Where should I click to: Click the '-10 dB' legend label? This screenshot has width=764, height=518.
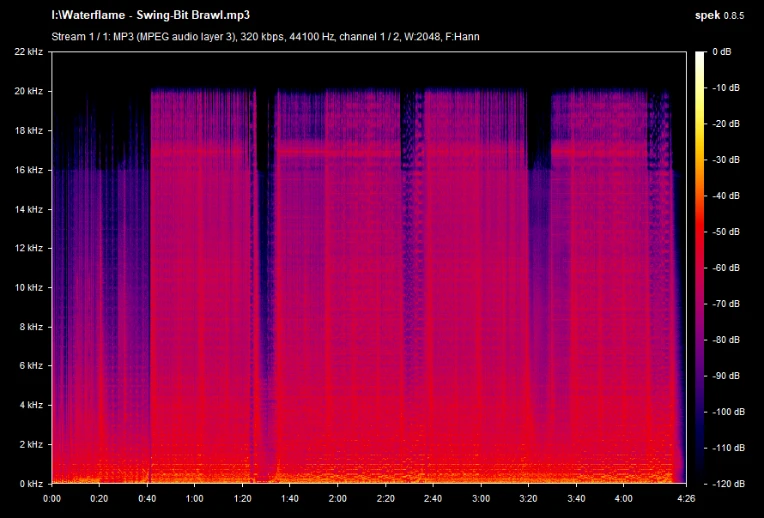coord(725,88)
